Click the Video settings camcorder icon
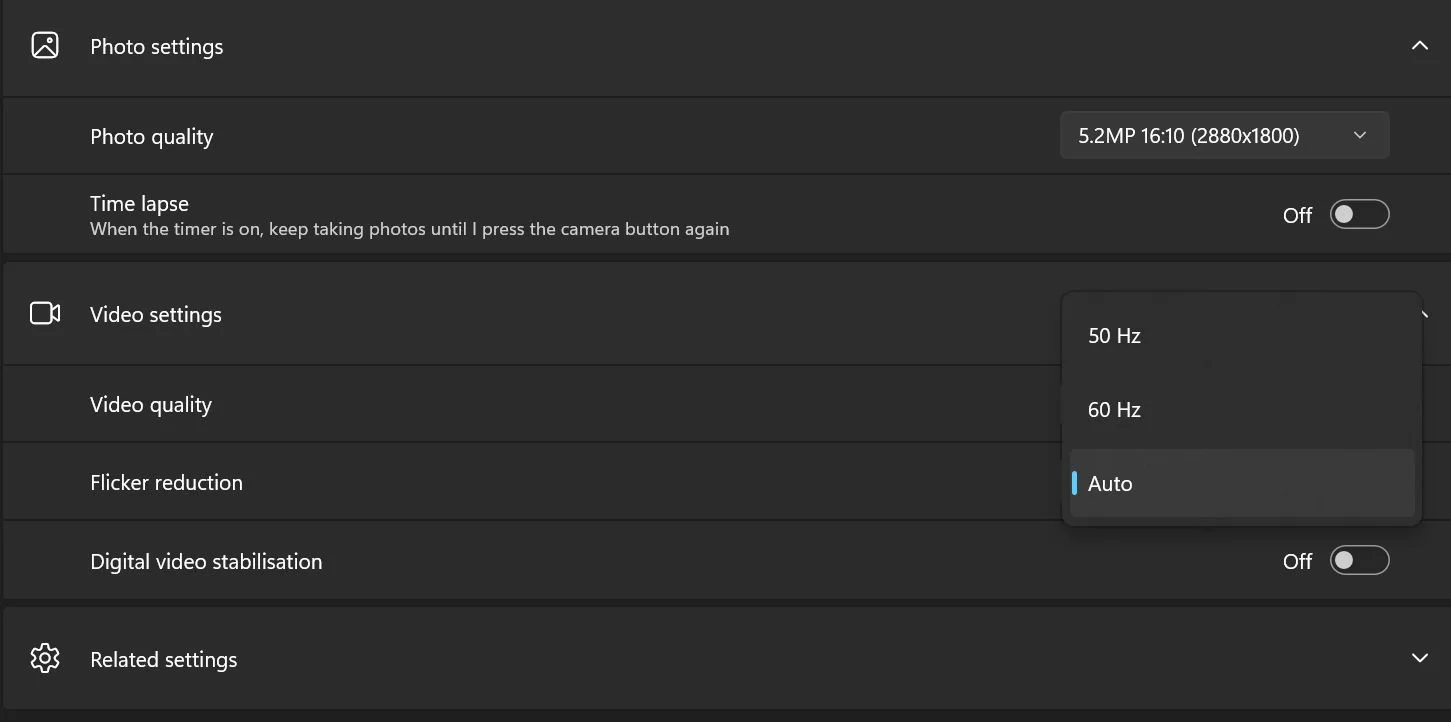Screen dimensions: 1451x722 tap(45, 313)
